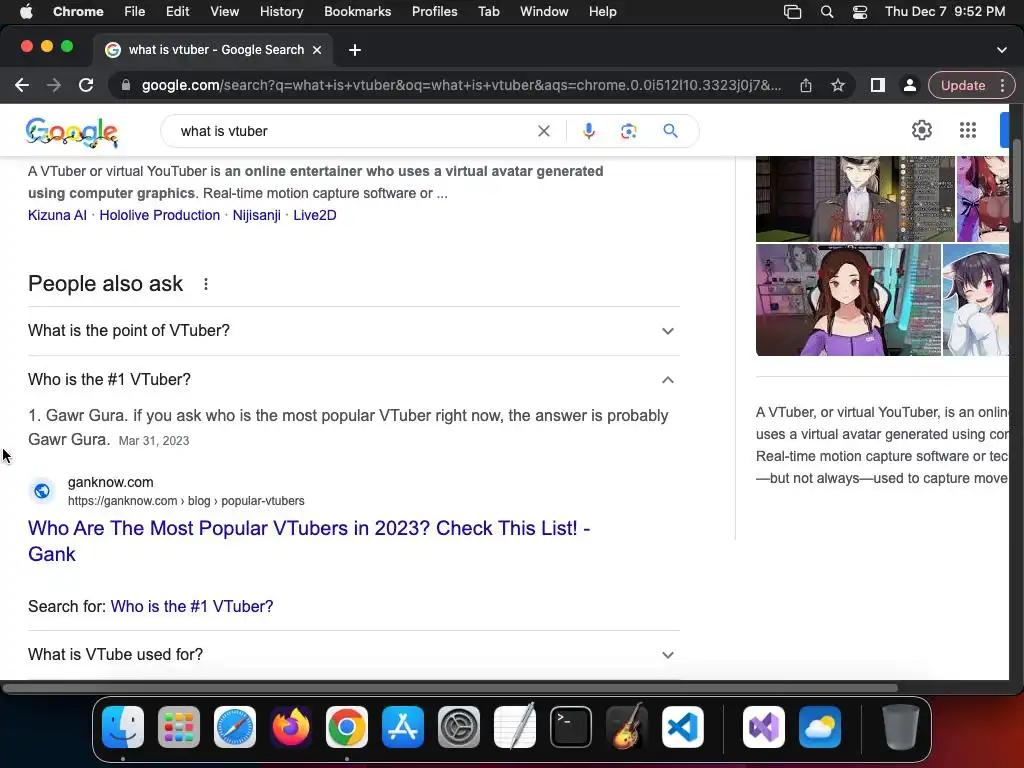Open the Help menu
The height and width of the screenshot is (768, 1024).
(x=602, y=11)
